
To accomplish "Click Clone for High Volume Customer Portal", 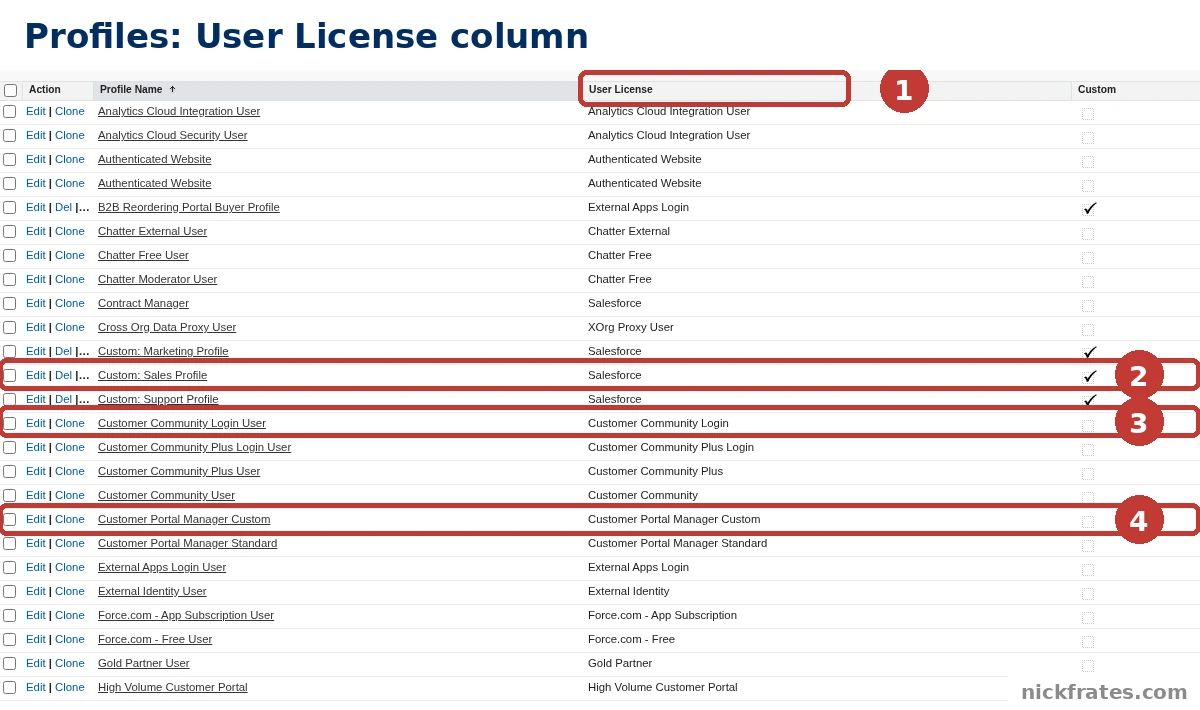I will click(x=70, y=687).
